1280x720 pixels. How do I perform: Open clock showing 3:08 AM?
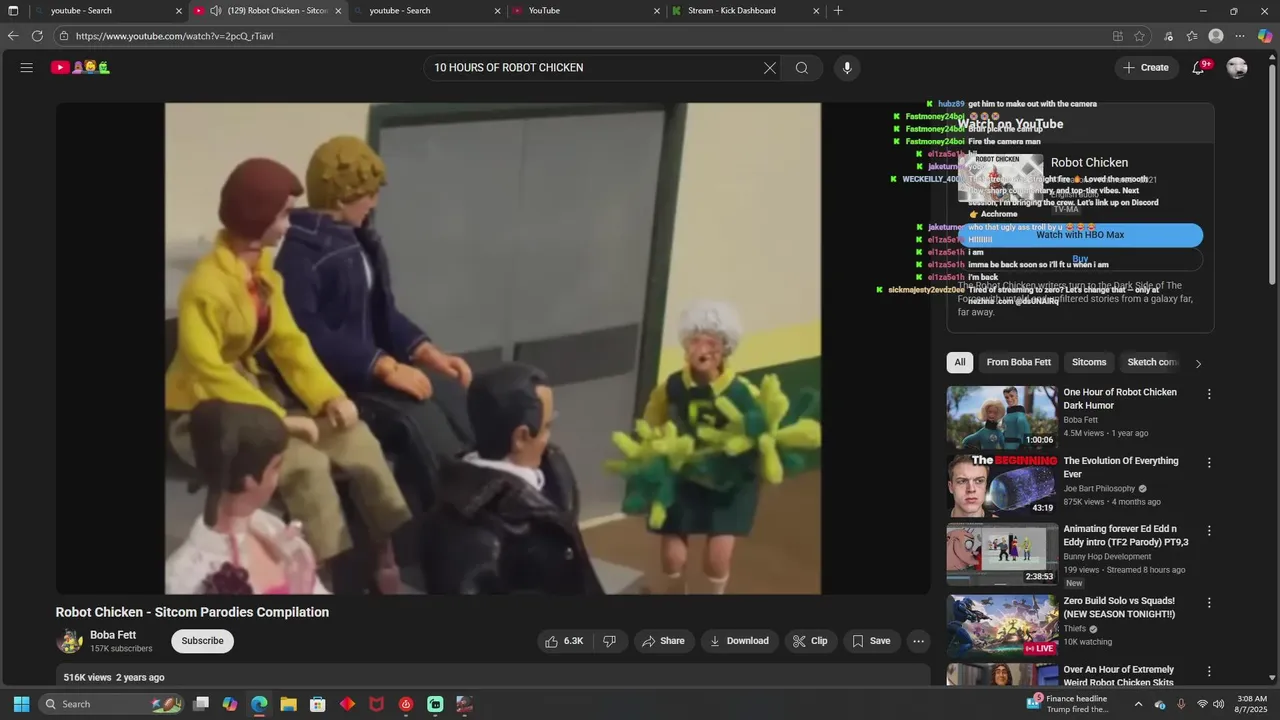tap(1252, 704)
